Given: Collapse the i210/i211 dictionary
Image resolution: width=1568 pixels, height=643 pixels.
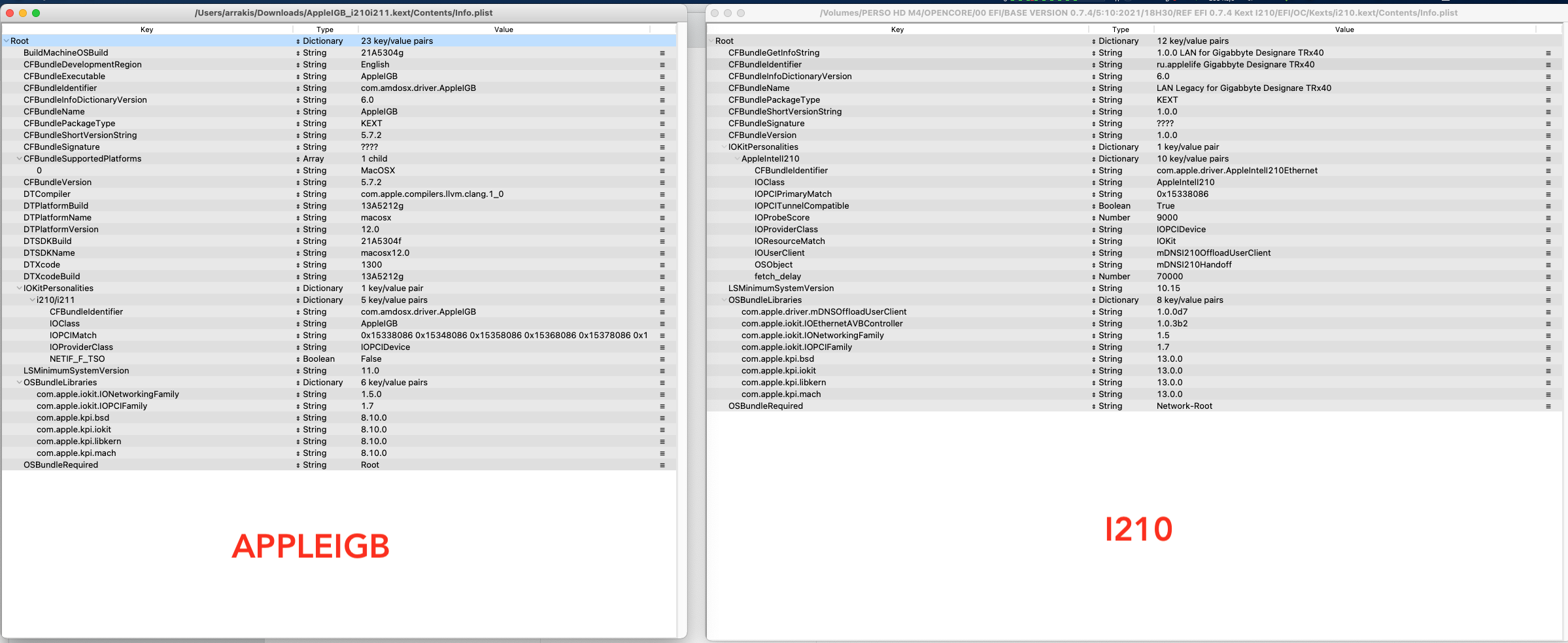Looking at the screenshot, I should pyautogui.click(x=32, y=300).
